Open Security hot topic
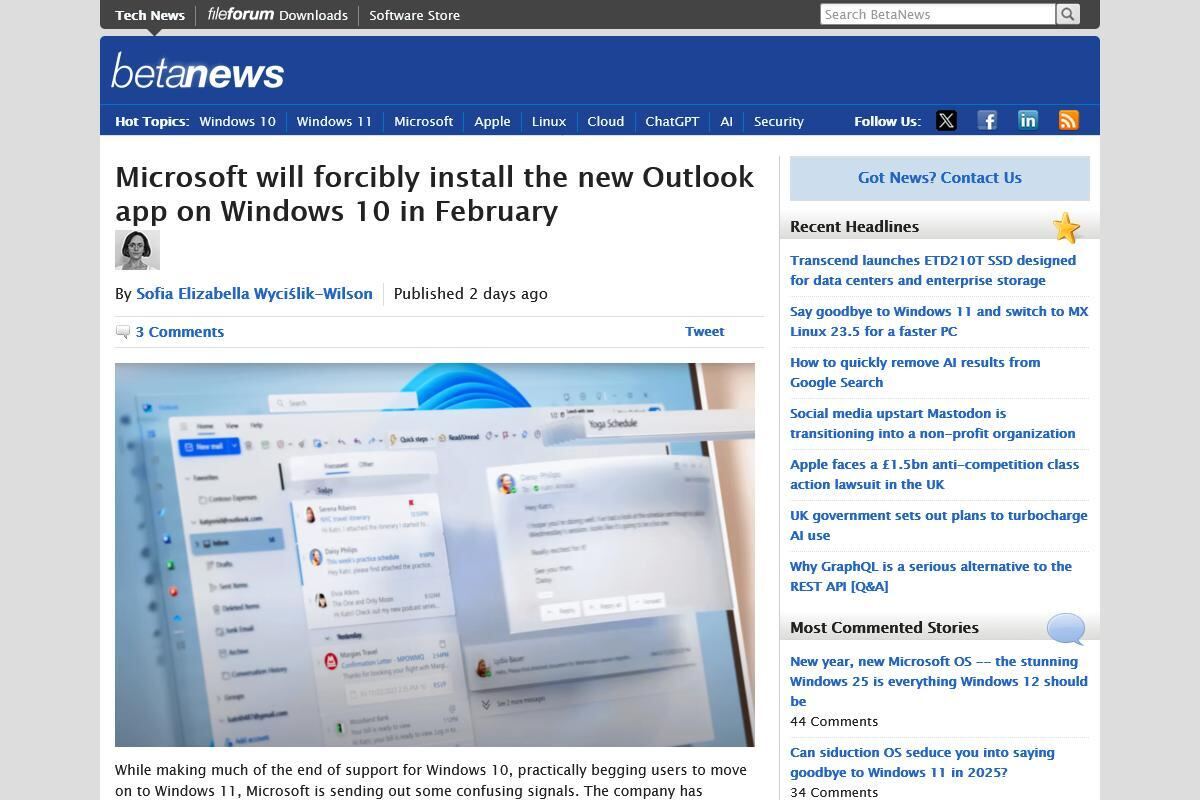This screenshot has width=1200, height=800. click(x=778, y=121)
